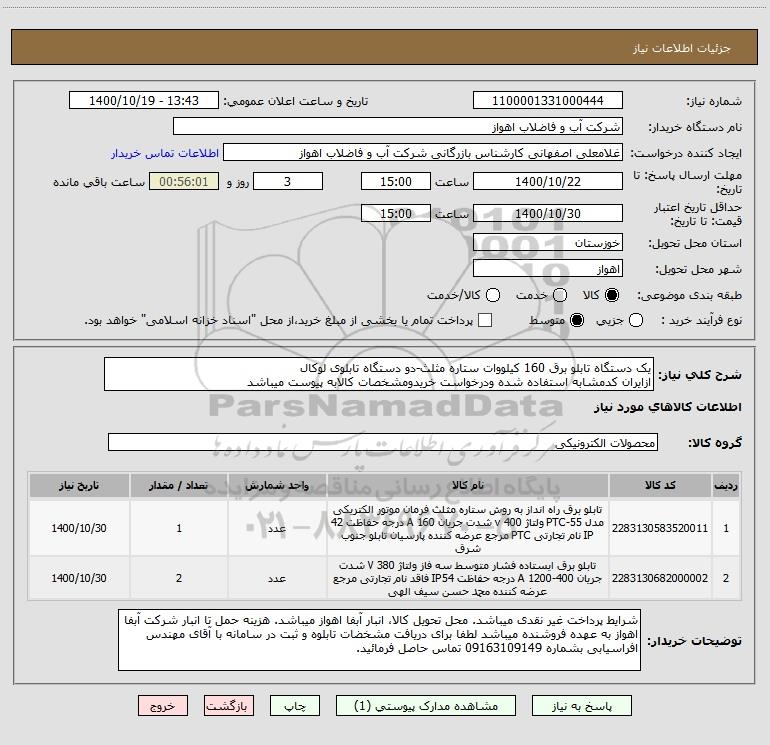Click the requester field غلامعلی اصفهانی

point(423,152)
